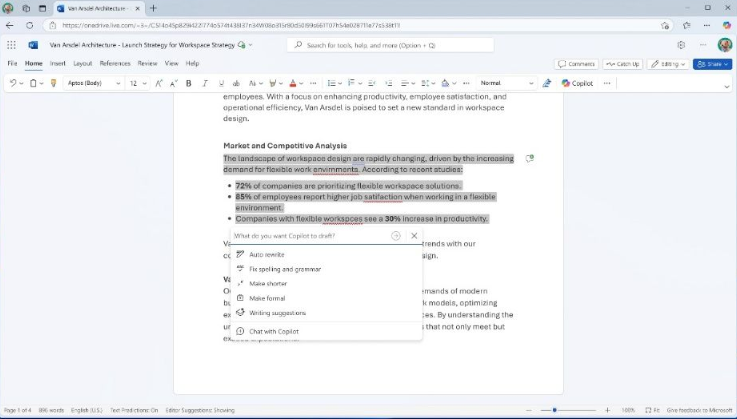Image resolution: width=737 pixels, height=419 pixels.
Task: Open the Microsoft 365 app launcher grid
Action: tap(11, 45)
